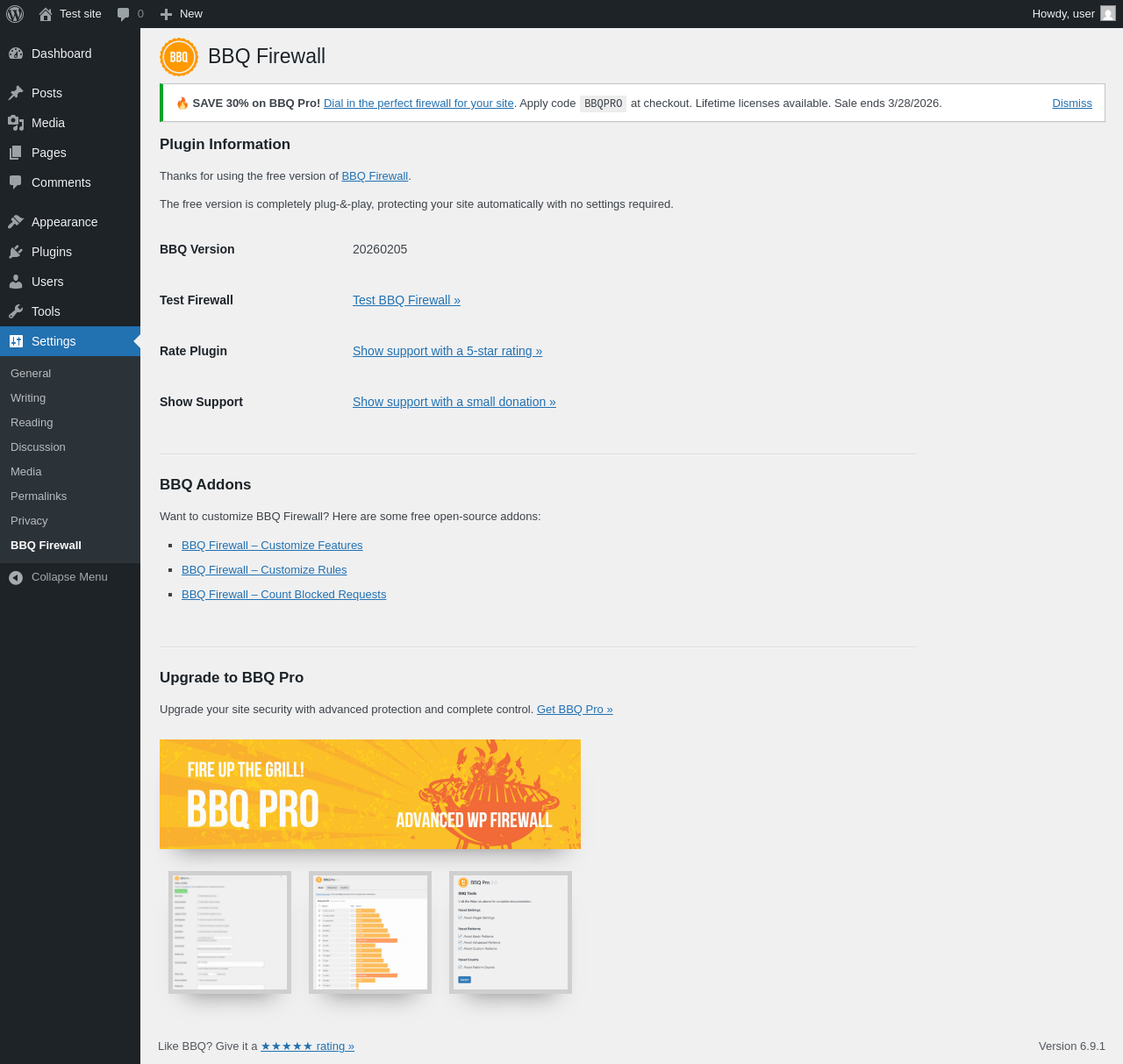Click the New content button in admin bar

(182, 14)
